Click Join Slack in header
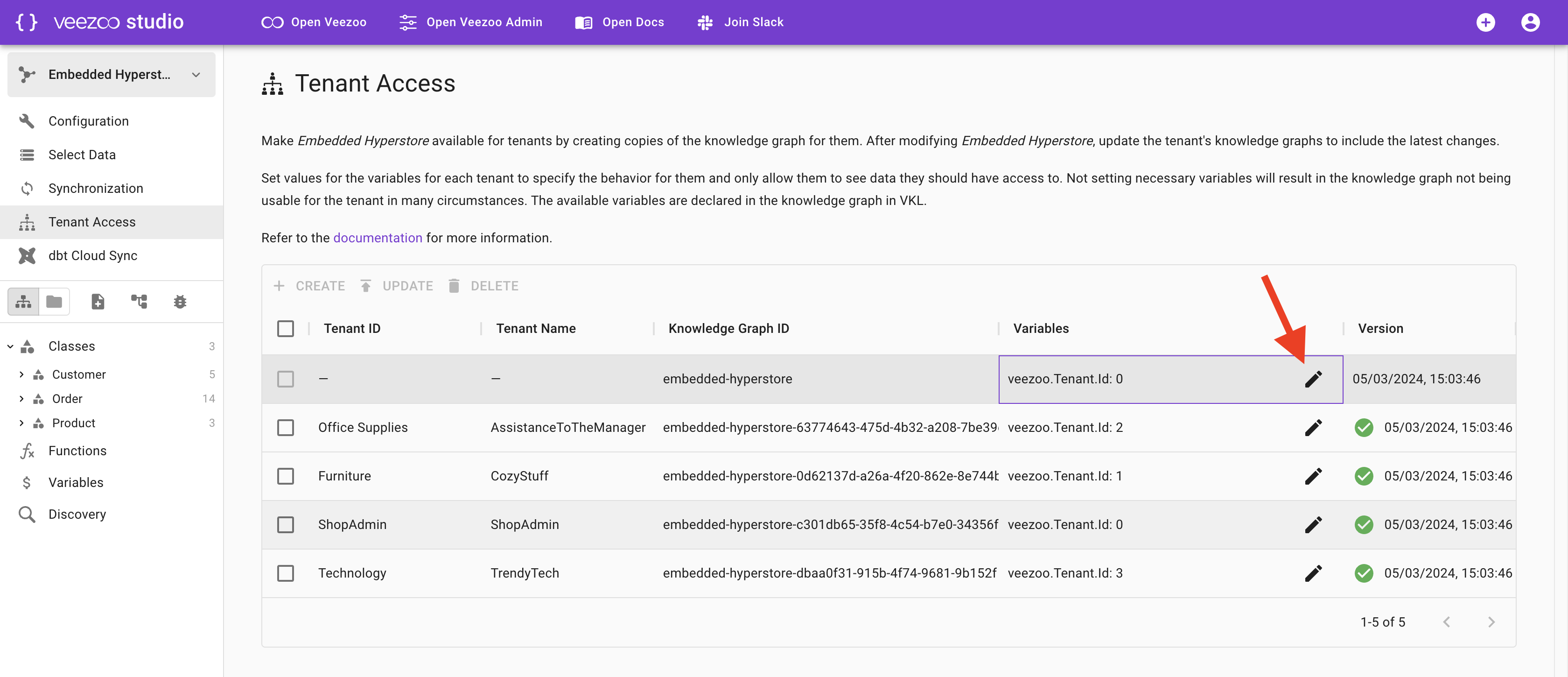The image size is (1568, 677). tap(740, 22)
